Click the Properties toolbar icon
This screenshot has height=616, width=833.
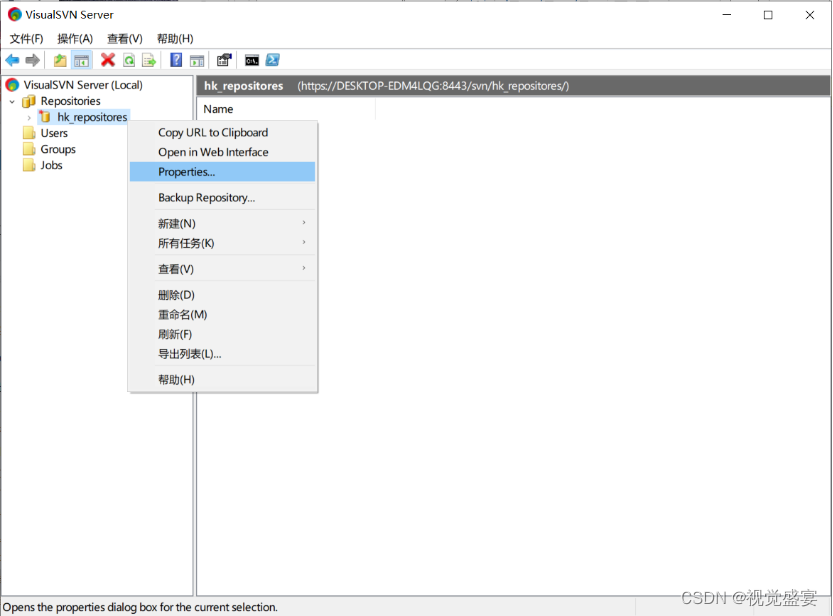tap(224, 61)
